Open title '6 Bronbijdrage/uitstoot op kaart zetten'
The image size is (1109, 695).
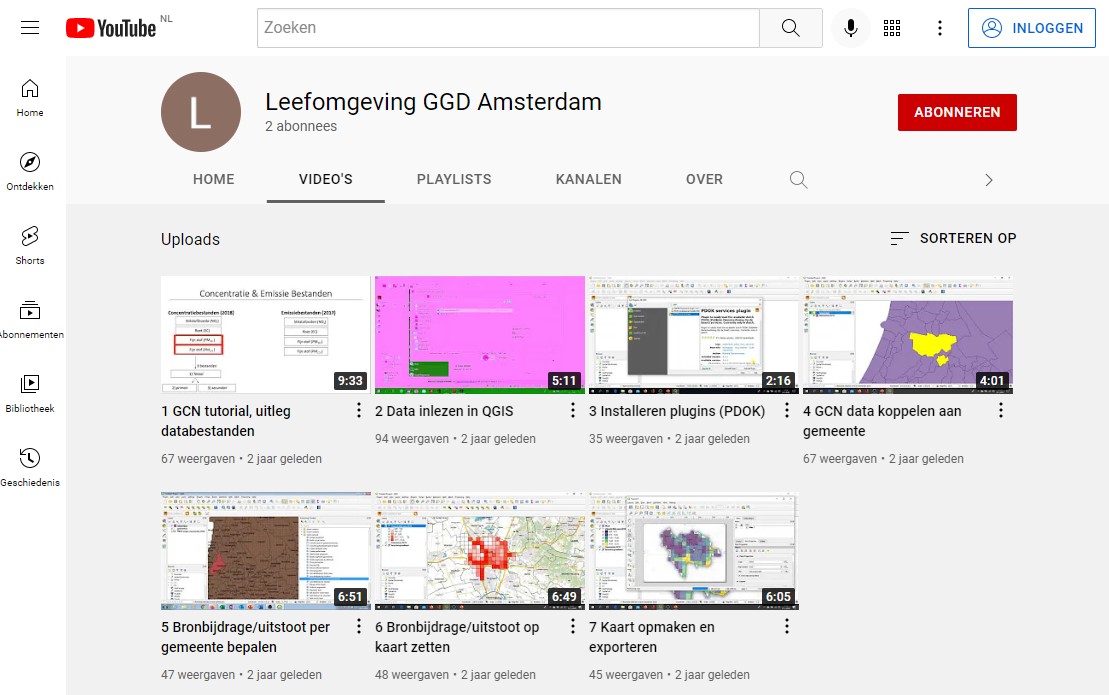(x=457, y=637)
